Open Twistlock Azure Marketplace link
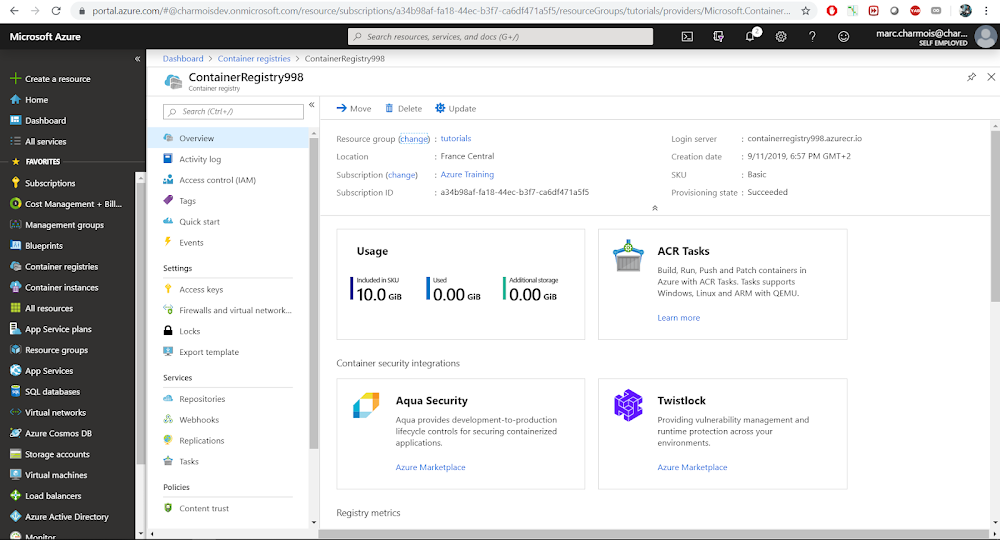 [x=692, y=467]
